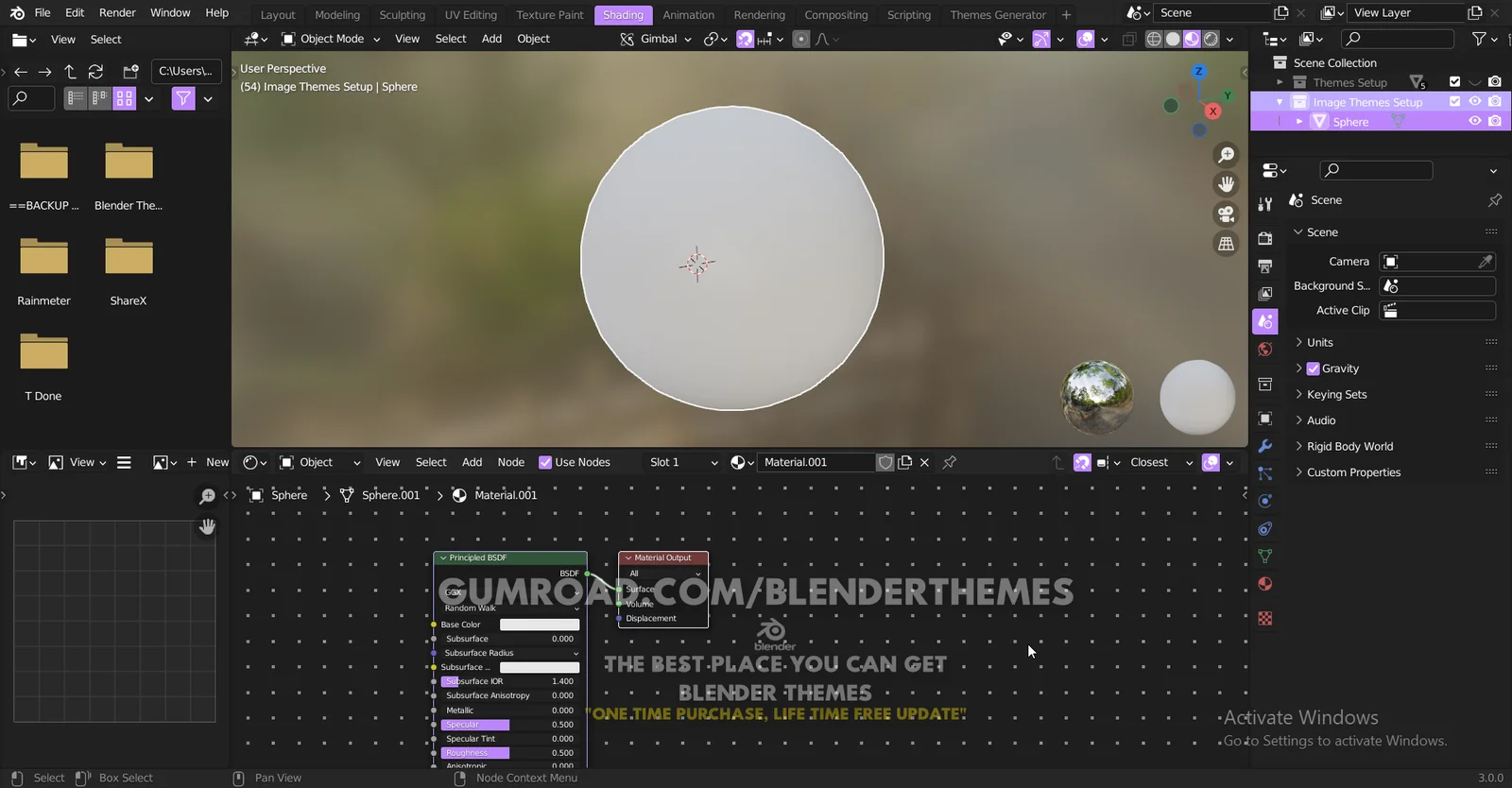Uncheck Themes Setup collection exclude checkbox
Image resolution: width=1512 pixels, height=788 pixels.
click(1454, 81)
